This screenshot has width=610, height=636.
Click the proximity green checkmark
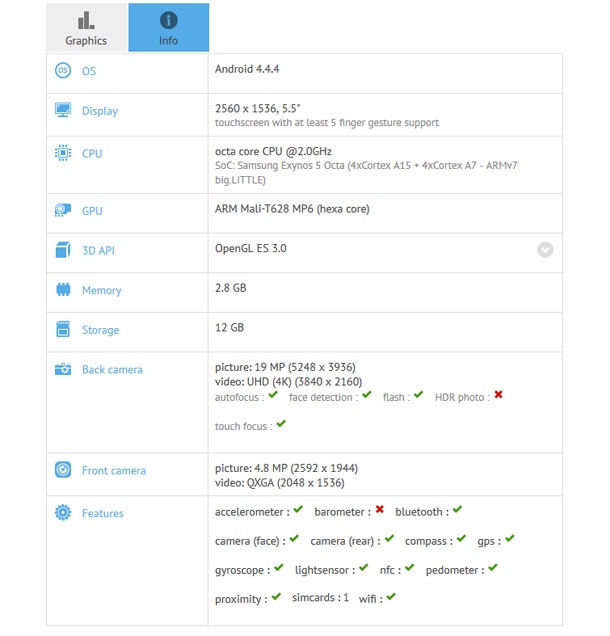click(x=276, y=597)
